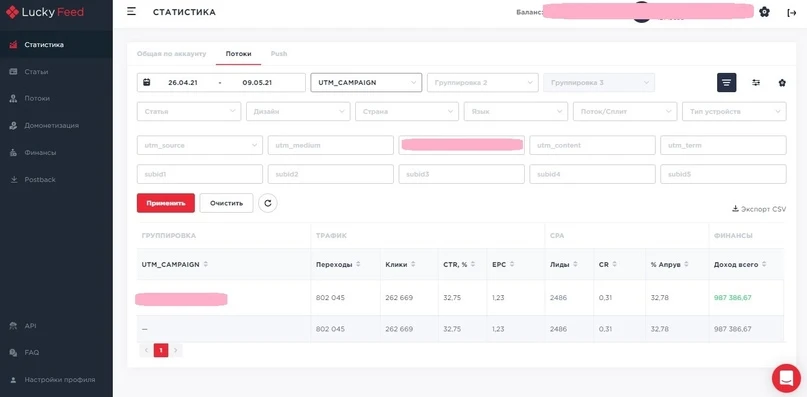The height and width of the screenshot is (397, 807).
Task: Click the circular refresh button
Action: click(268, 203)
